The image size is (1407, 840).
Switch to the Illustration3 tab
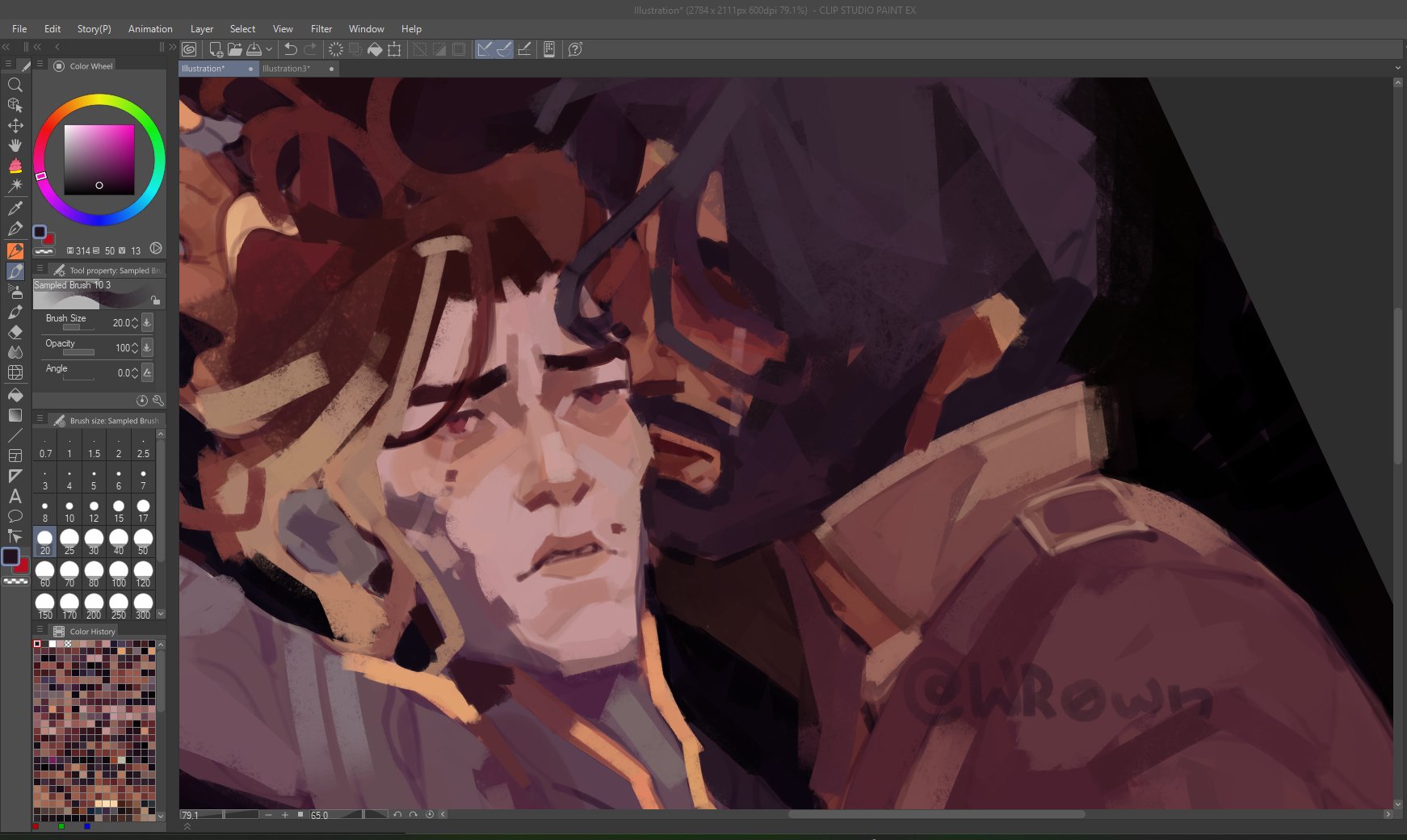click(286, 69)
